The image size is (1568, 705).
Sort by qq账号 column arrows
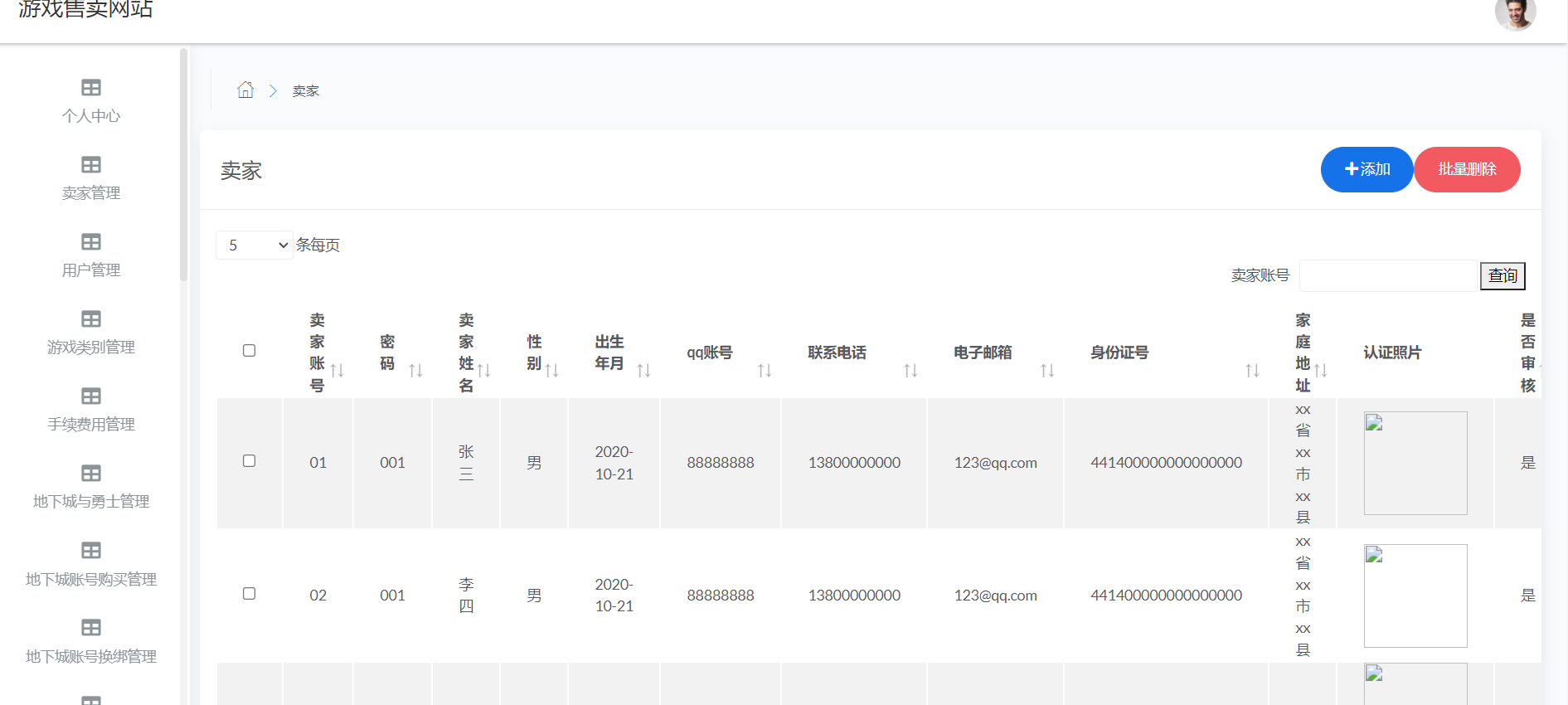click(x=765, y=370)
